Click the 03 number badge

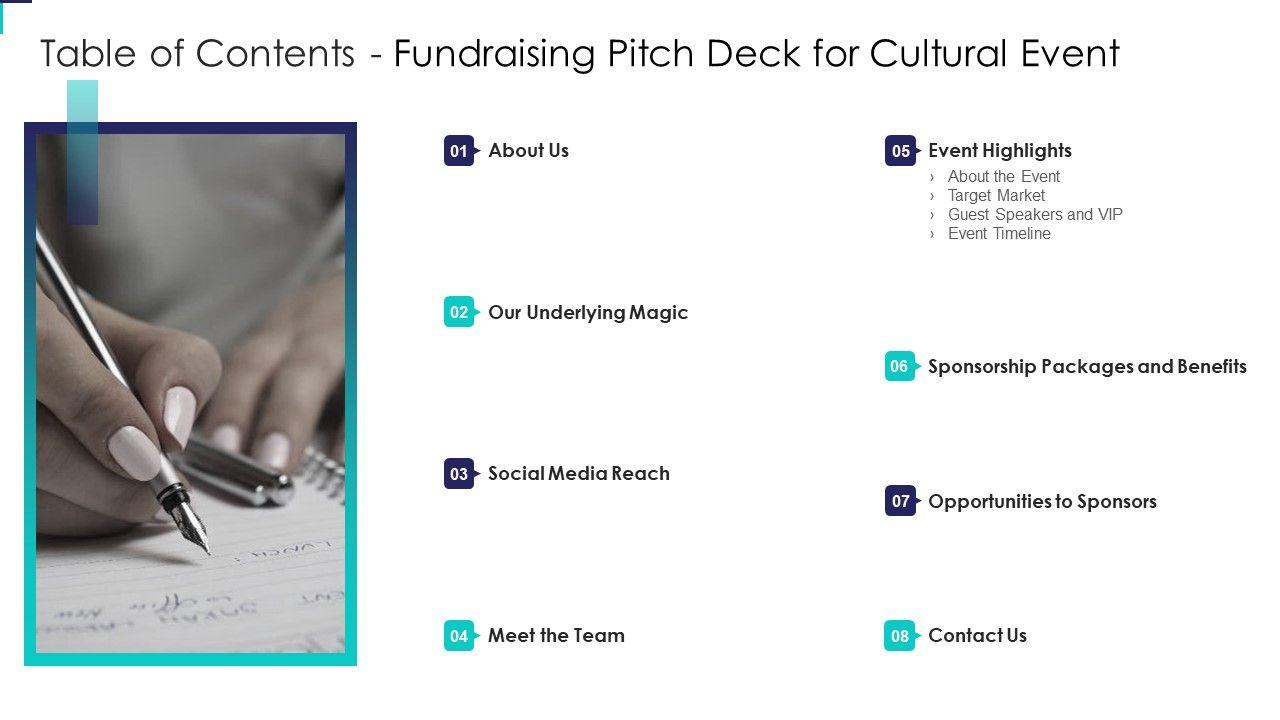tap(459, 474)
